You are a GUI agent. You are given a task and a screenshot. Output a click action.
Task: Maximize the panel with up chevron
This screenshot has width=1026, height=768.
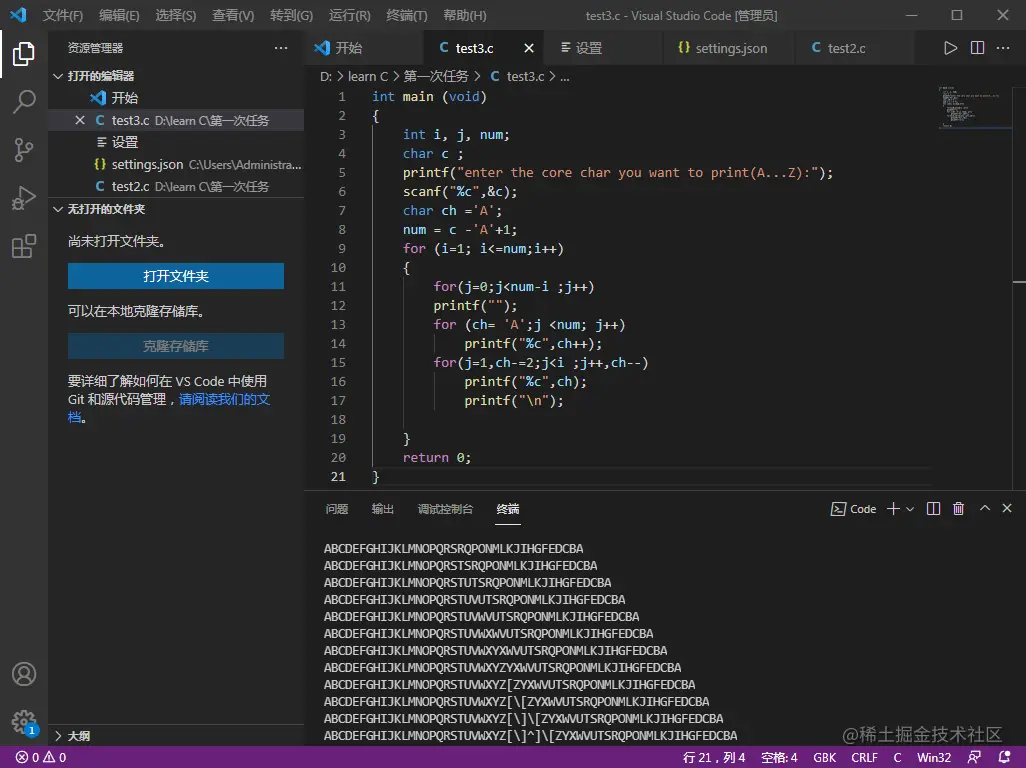click(984, 508)
